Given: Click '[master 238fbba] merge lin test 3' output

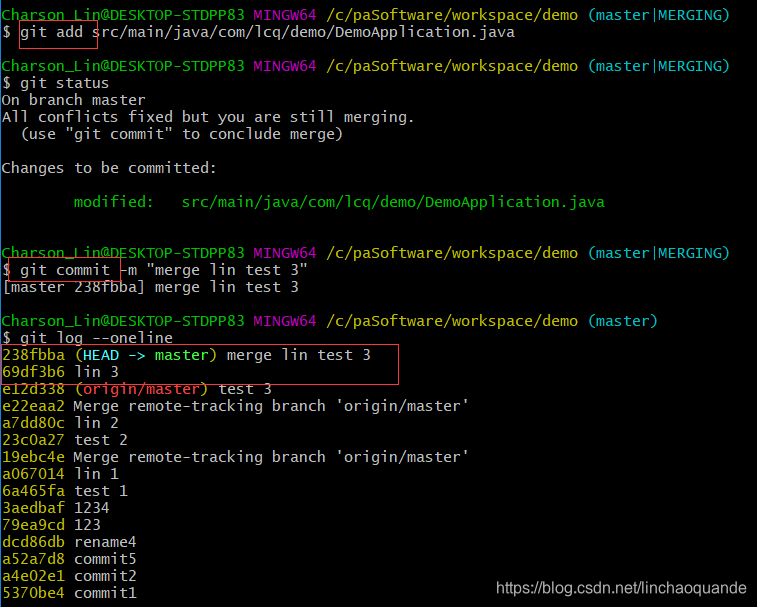Looking at the screenshot, I should point(150,287).
